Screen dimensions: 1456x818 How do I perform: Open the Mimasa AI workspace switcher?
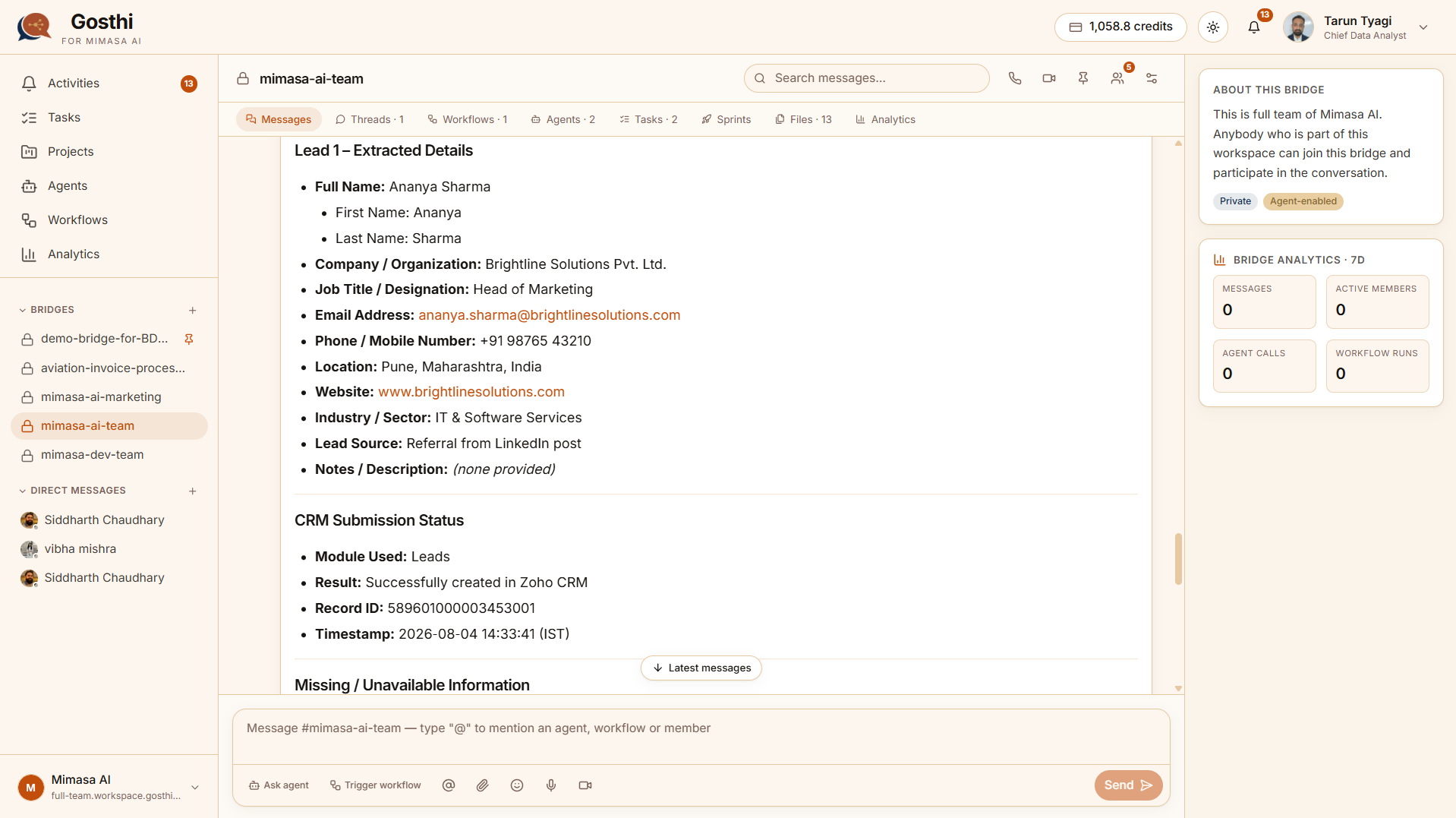click(109, 787)
